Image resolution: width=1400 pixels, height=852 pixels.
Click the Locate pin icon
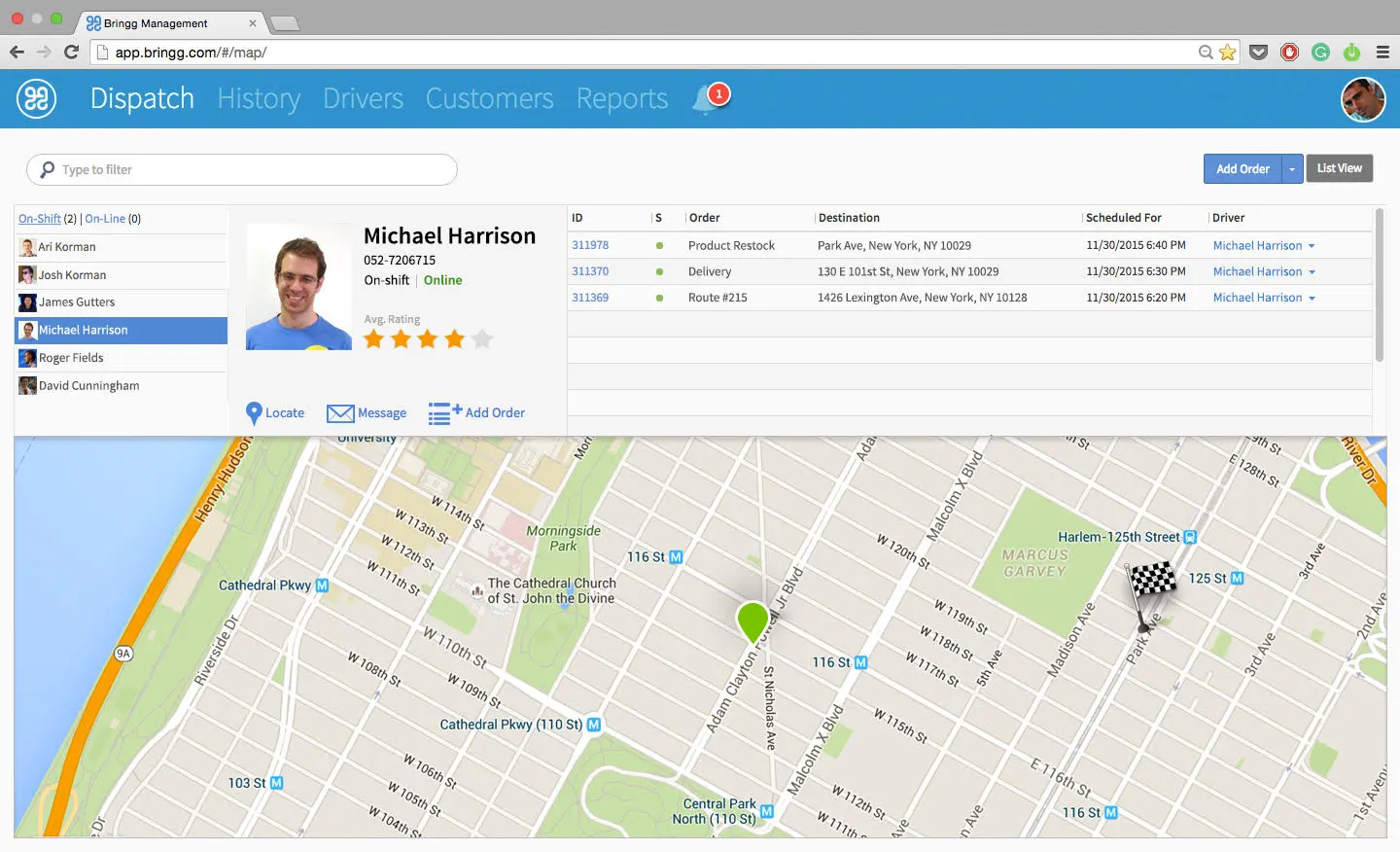254,413
